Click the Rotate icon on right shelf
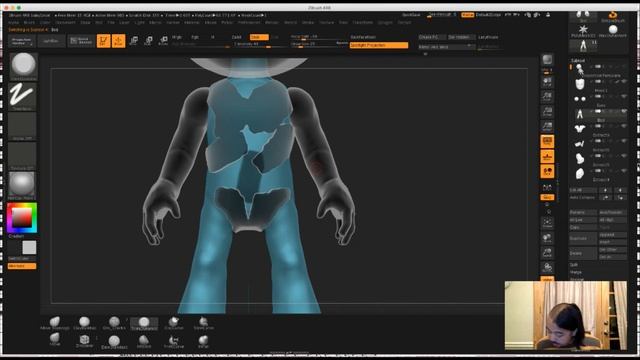Viewport: 640px width, 360px height. 547,268
